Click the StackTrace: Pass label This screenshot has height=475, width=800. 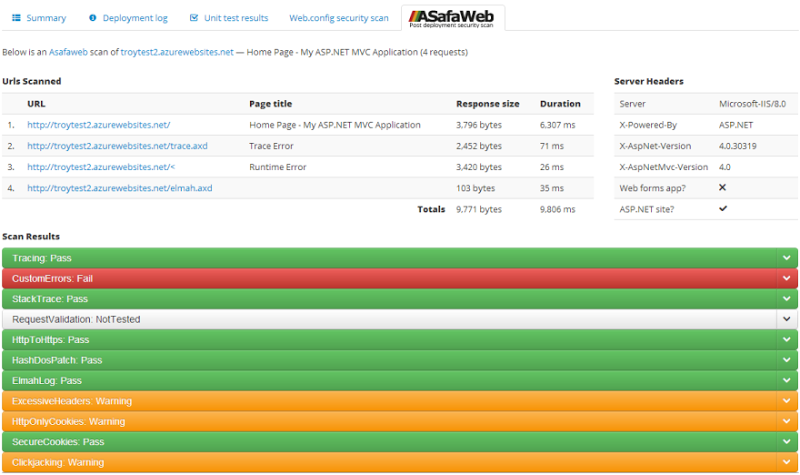click(x=50, y=299)
